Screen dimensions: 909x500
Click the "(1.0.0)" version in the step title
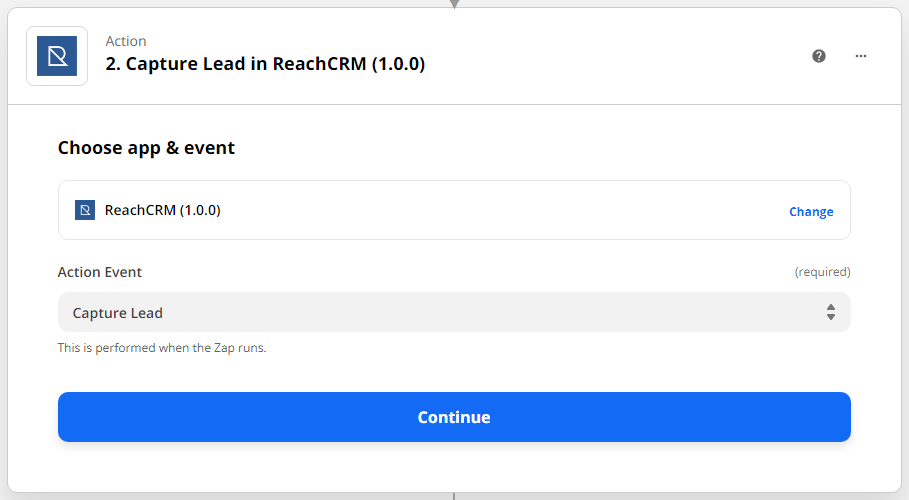click(399, 64)
